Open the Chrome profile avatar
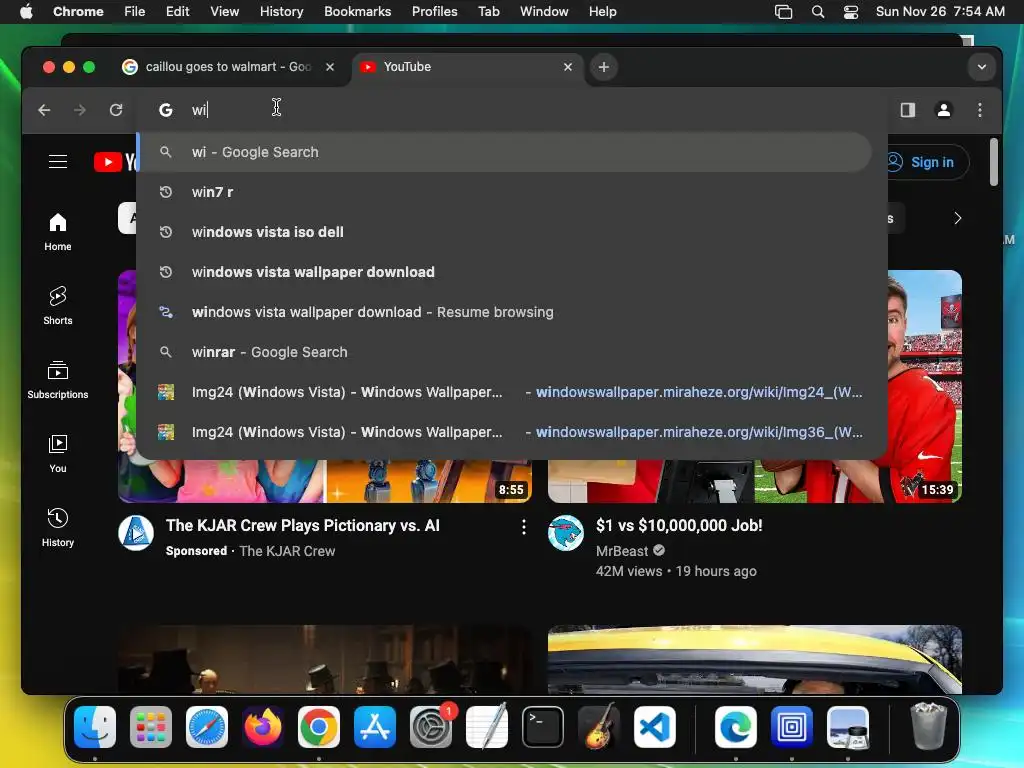 944,110
